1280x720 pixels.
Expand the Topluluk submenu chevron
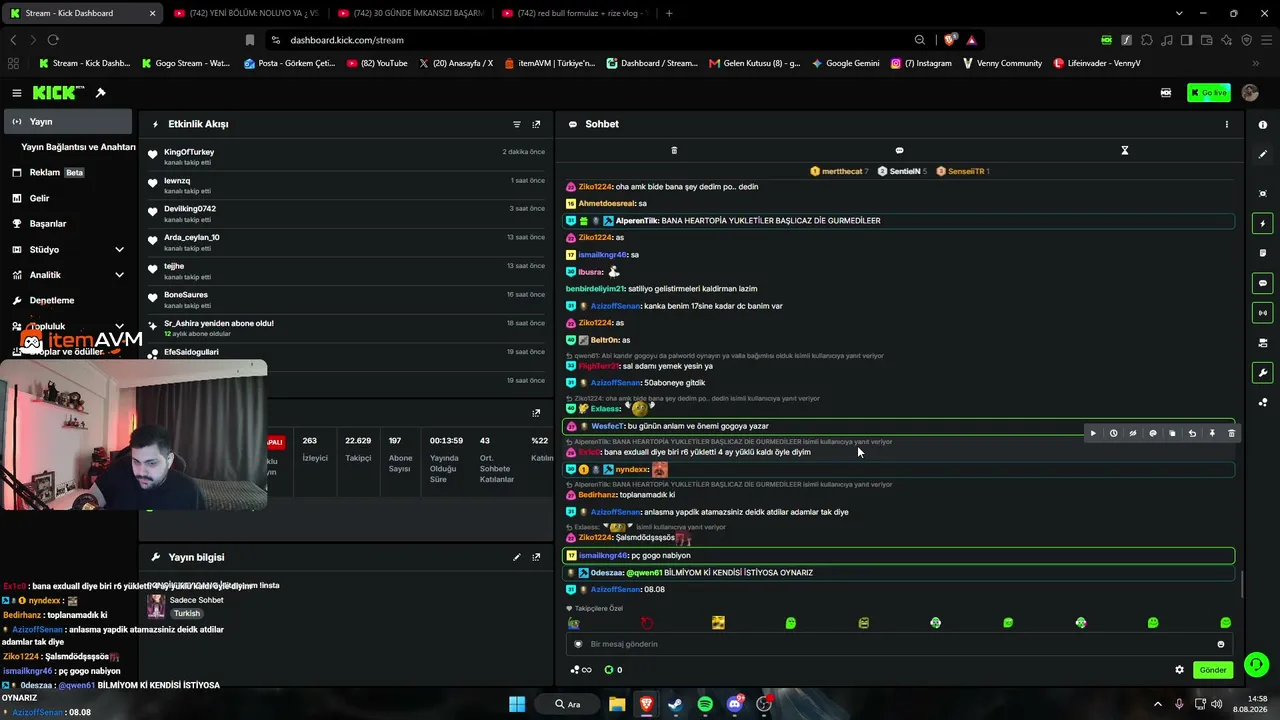(119, 326)
